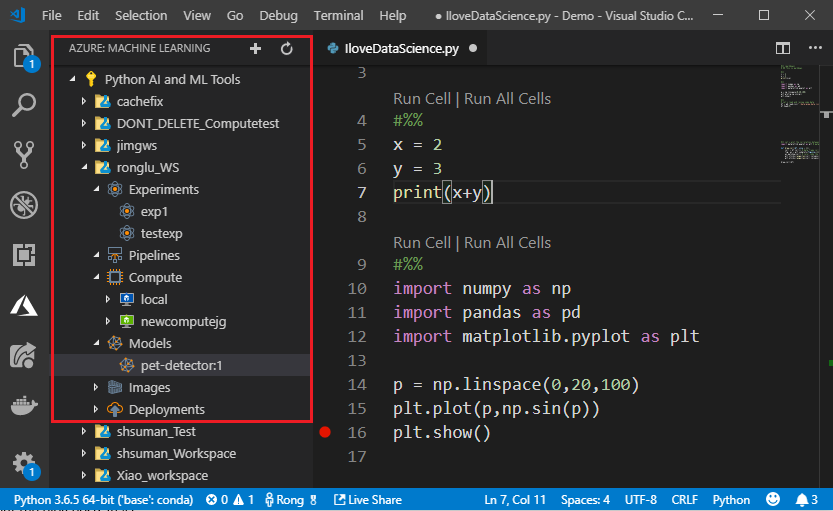Viewport: 833px width, 511px height.
Task: Open the Manage settings gear icon
Action: tap(24, 463)
